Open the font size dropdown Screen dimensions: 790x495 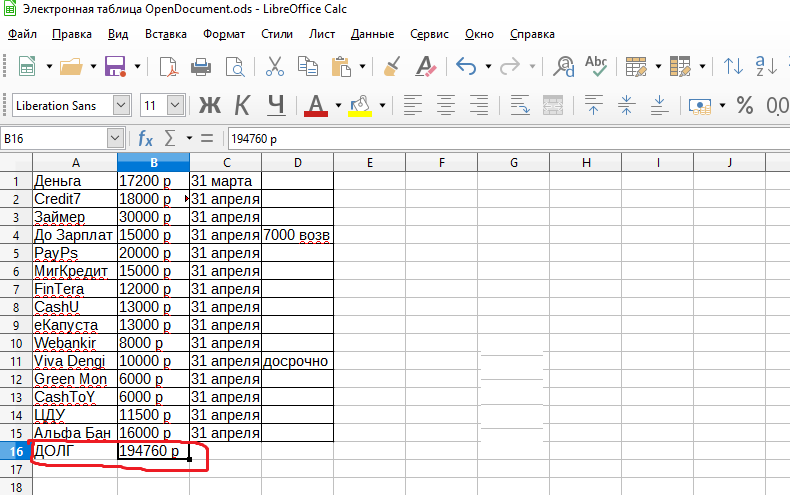(x=175, y=106)
